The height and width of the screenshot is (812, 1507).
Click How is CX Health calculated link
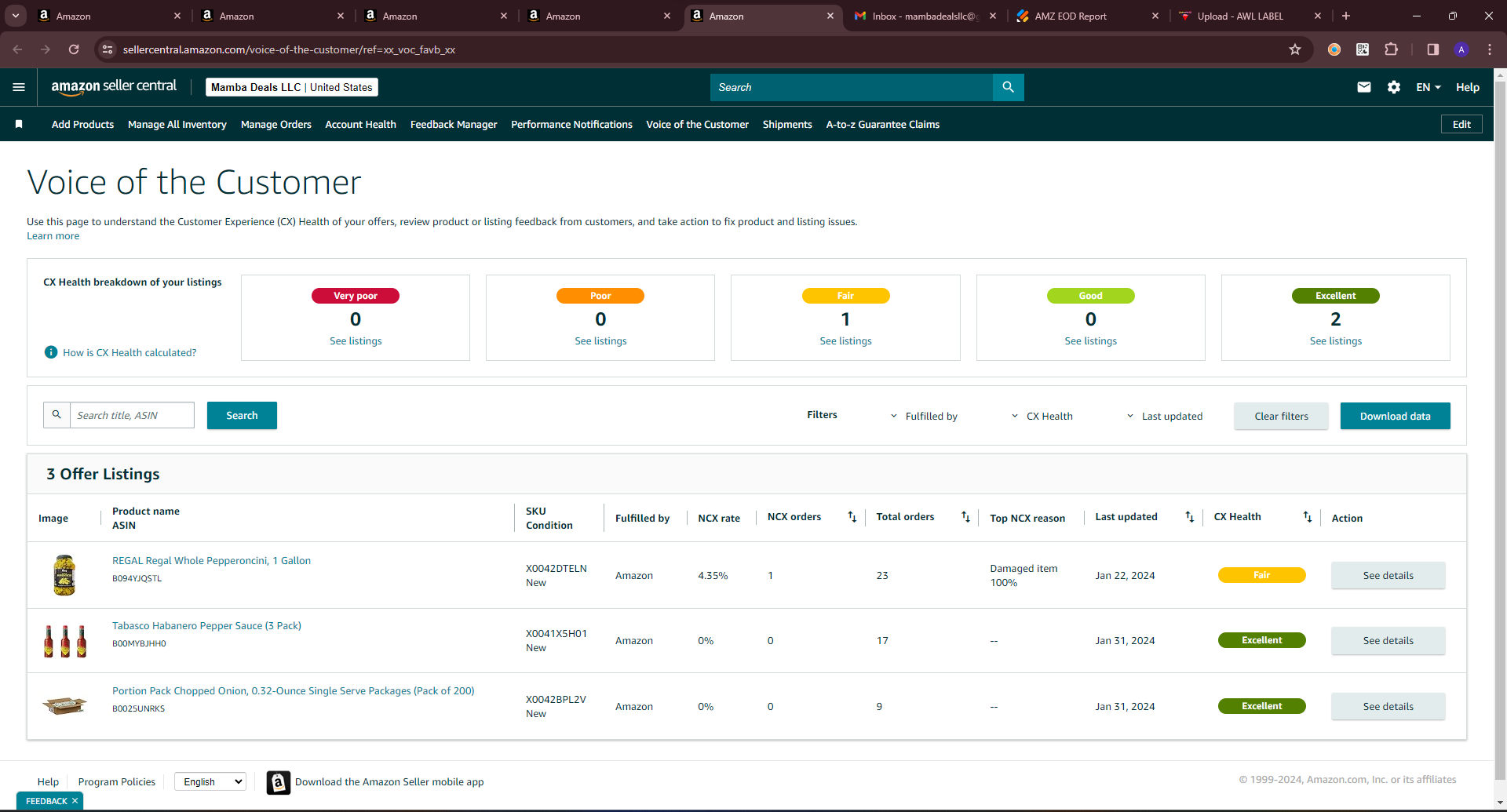[130, 353]
